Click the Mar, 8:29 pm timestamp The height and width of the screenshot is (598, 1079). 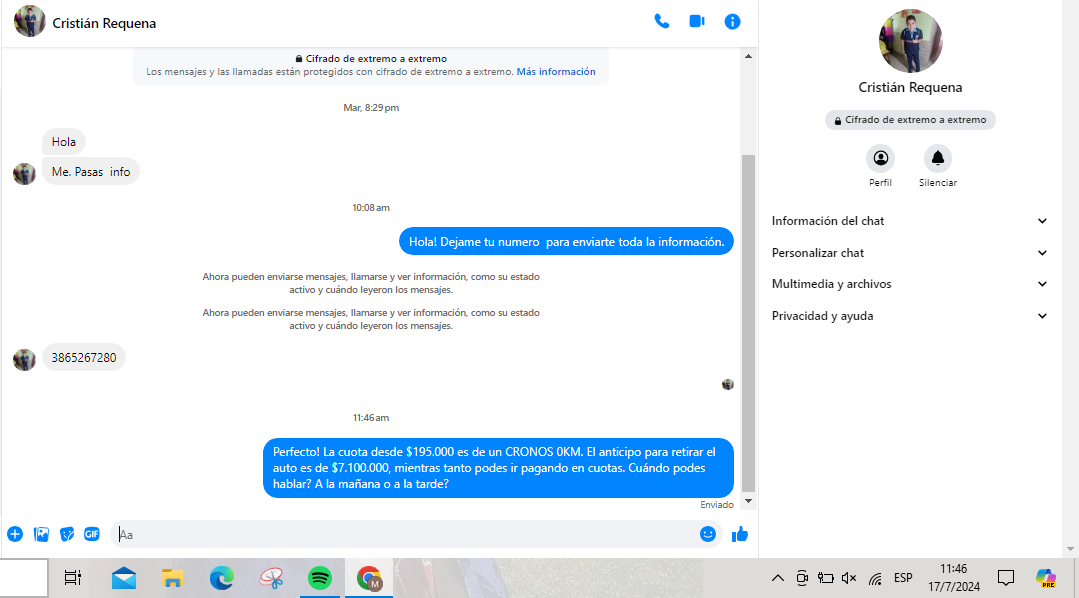coord(371,107)
